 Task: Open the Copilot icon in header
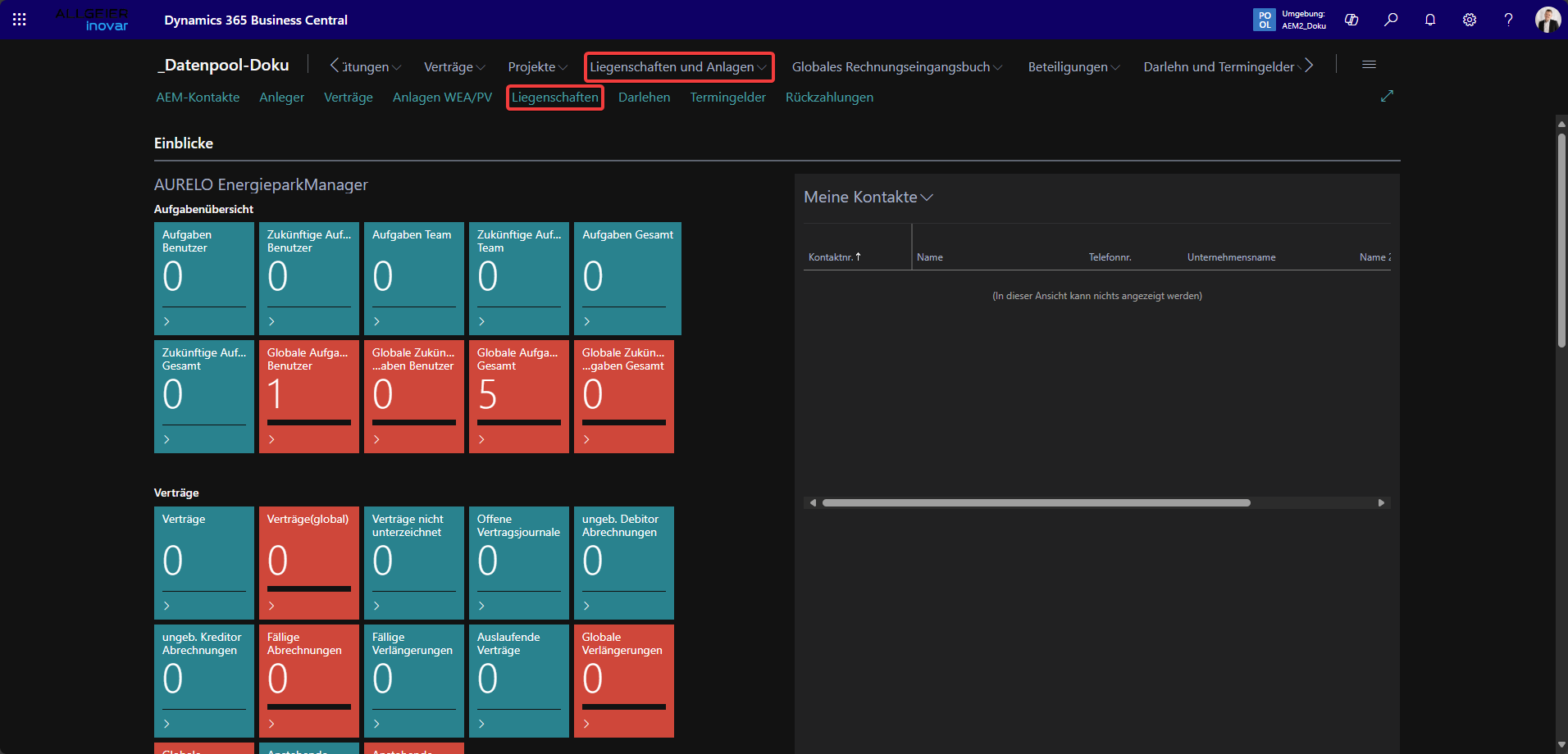pos(1351,20)
